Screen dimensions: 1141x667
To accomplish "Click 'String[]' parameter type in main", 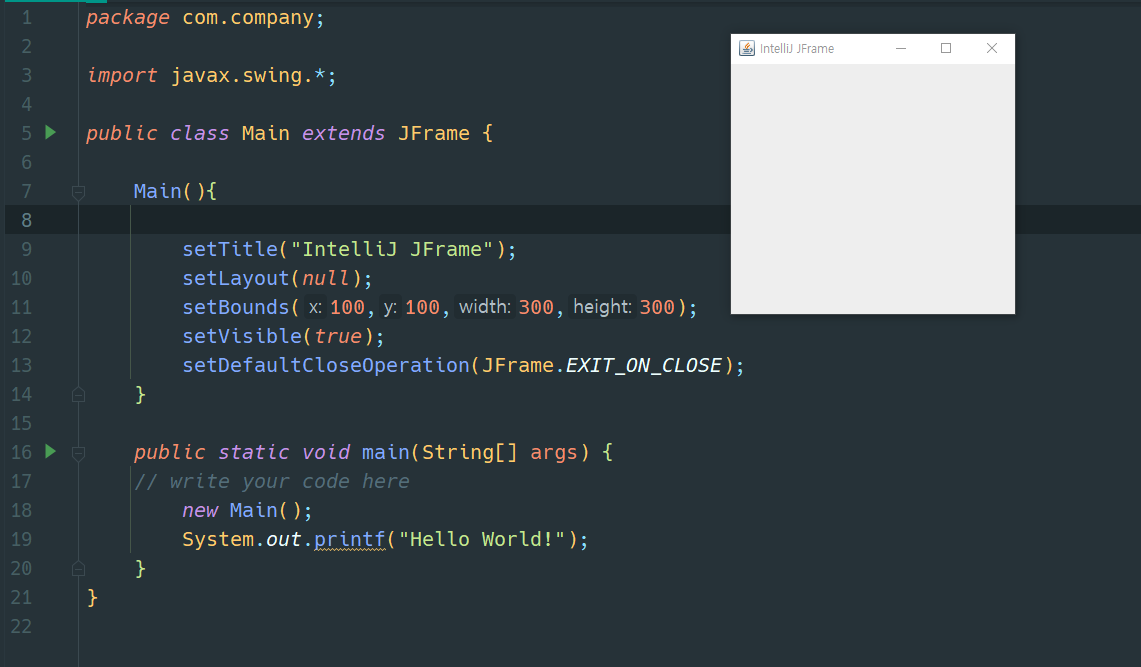I will 469,452.
